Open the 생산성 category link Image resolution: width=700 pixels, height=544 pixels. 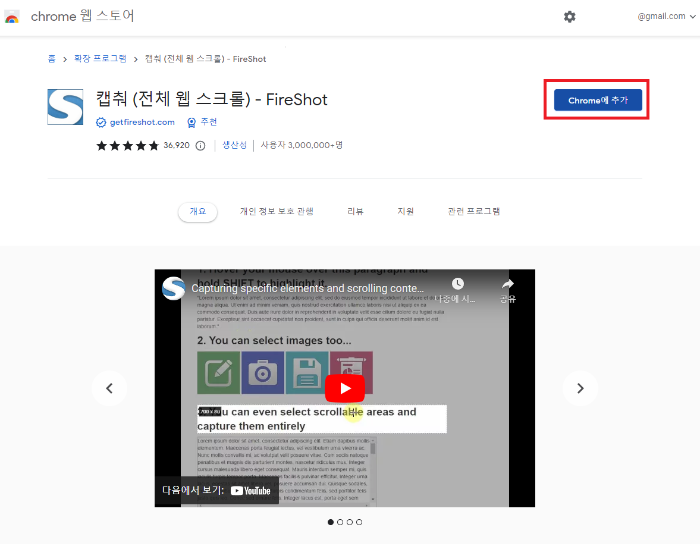[x=234, y=145]
